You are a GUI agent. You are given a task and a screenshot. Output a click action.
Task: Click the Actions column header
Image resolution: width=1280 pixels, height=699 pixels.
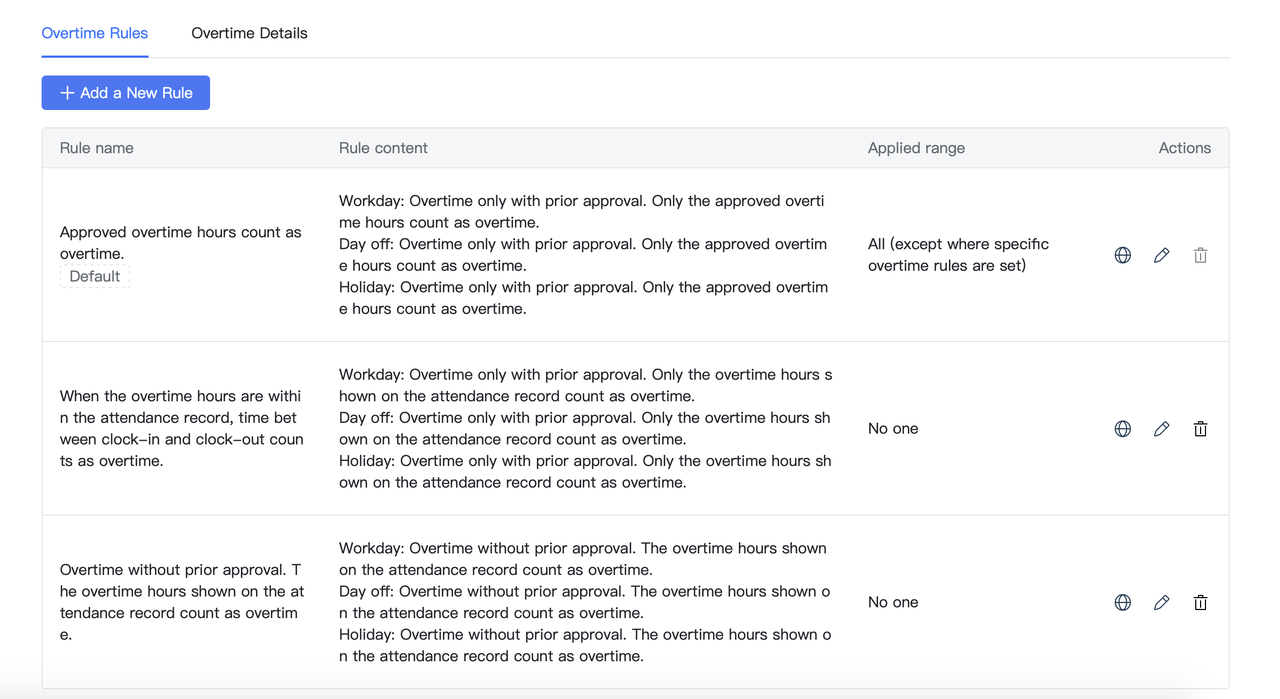pyautogui.click(x=1184, y=148)
